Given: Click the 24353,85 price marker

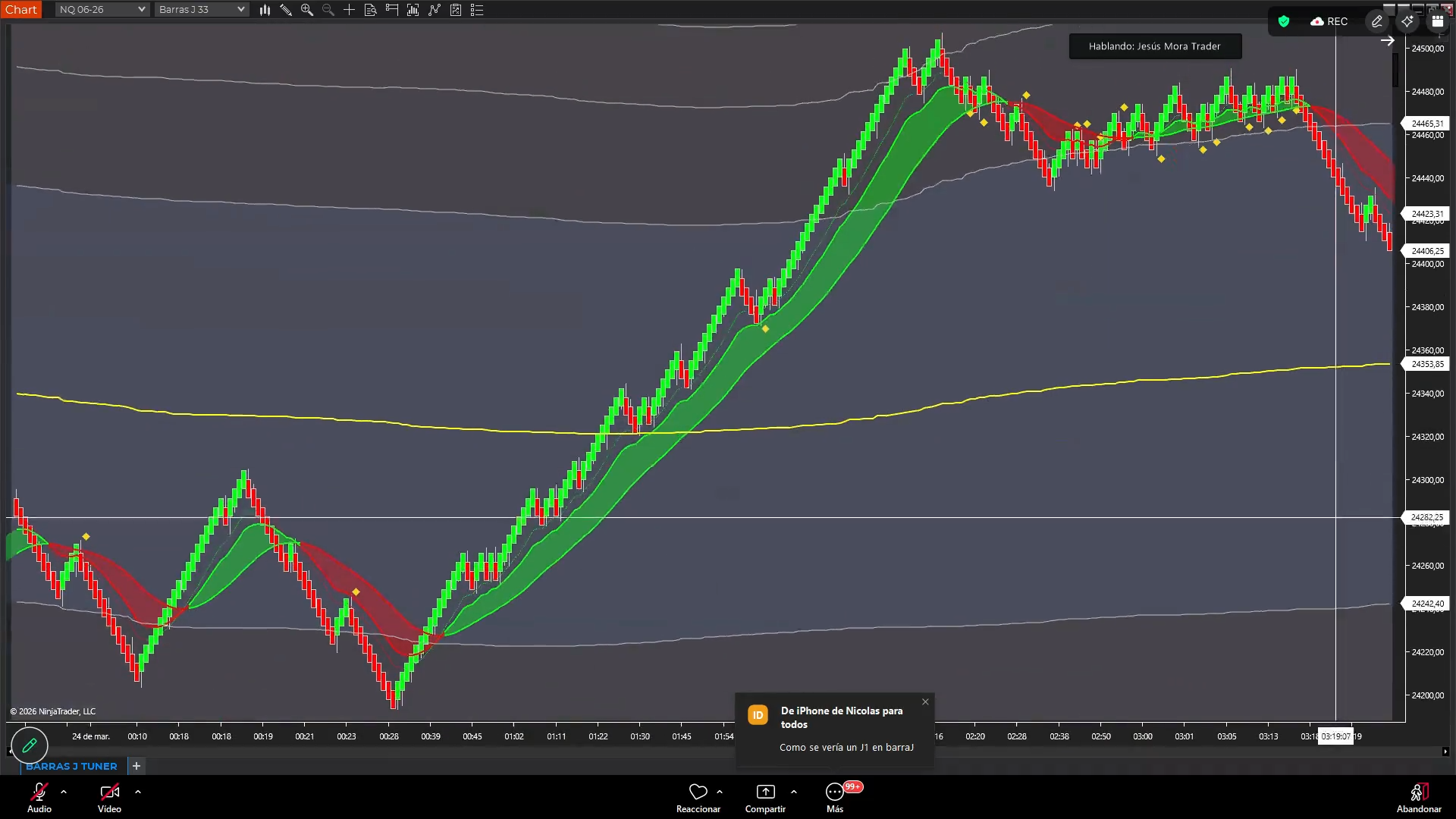Looking at the screenshot, I should point(1426,364).
